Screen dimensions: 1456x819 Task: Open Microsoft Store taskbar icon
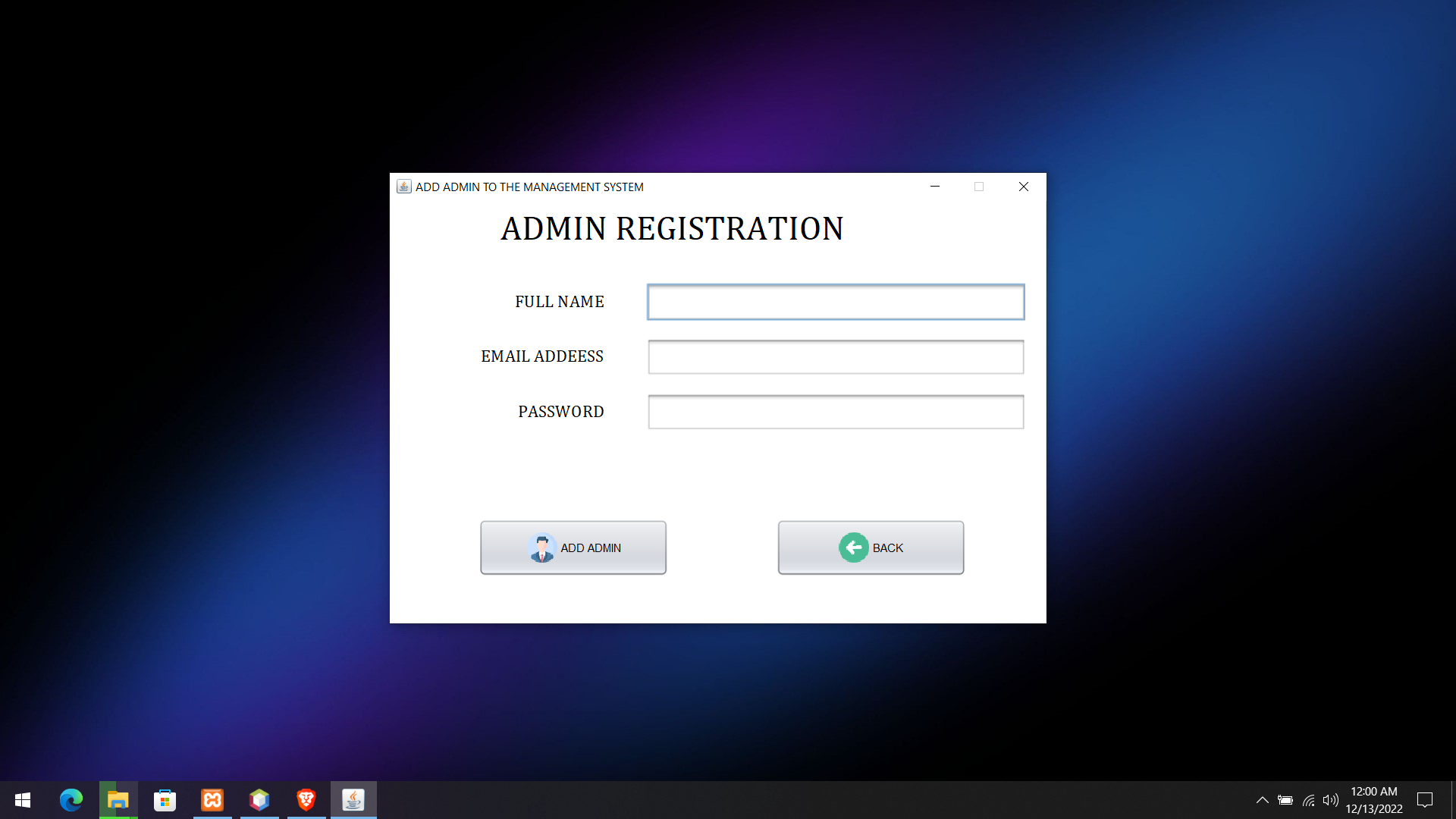click(165, 800)
